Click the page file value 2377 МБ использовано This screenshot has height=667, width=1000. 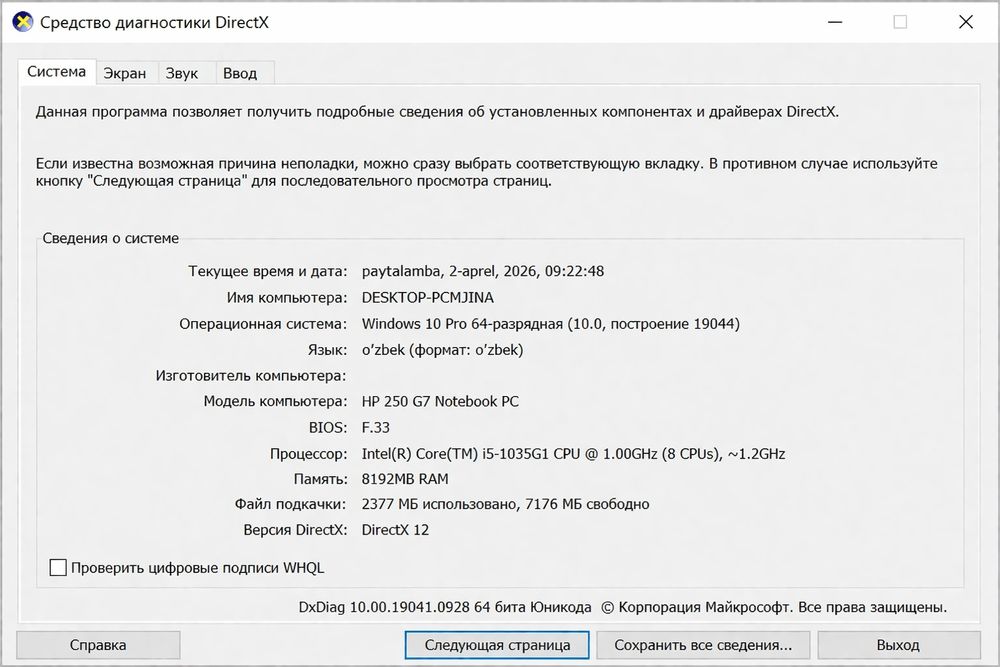pyautogui.click(x=505, y=504)
